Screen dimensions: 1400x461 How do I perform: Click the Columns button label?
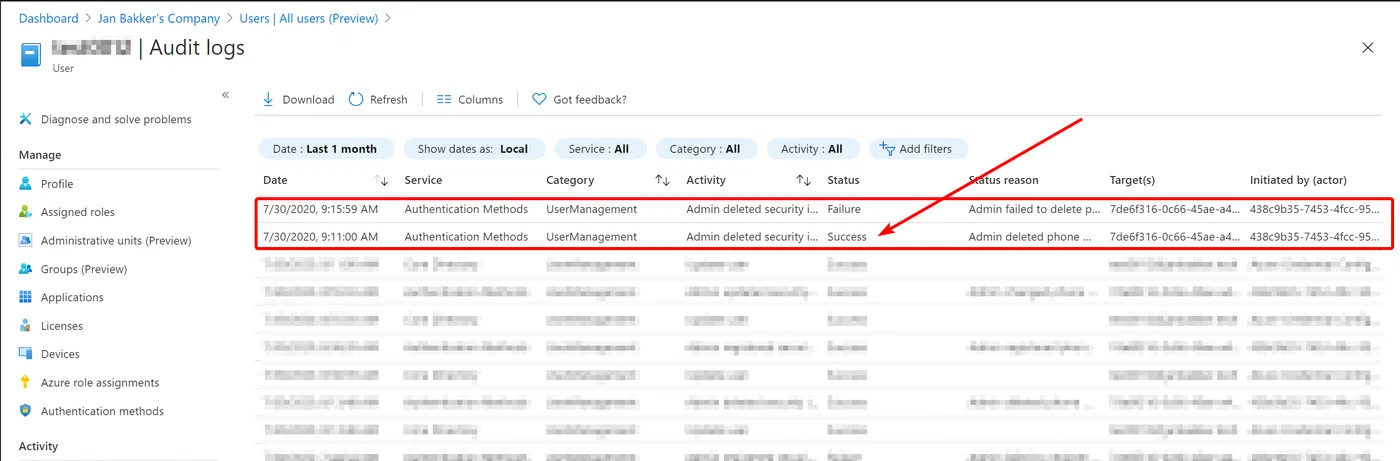481,99
